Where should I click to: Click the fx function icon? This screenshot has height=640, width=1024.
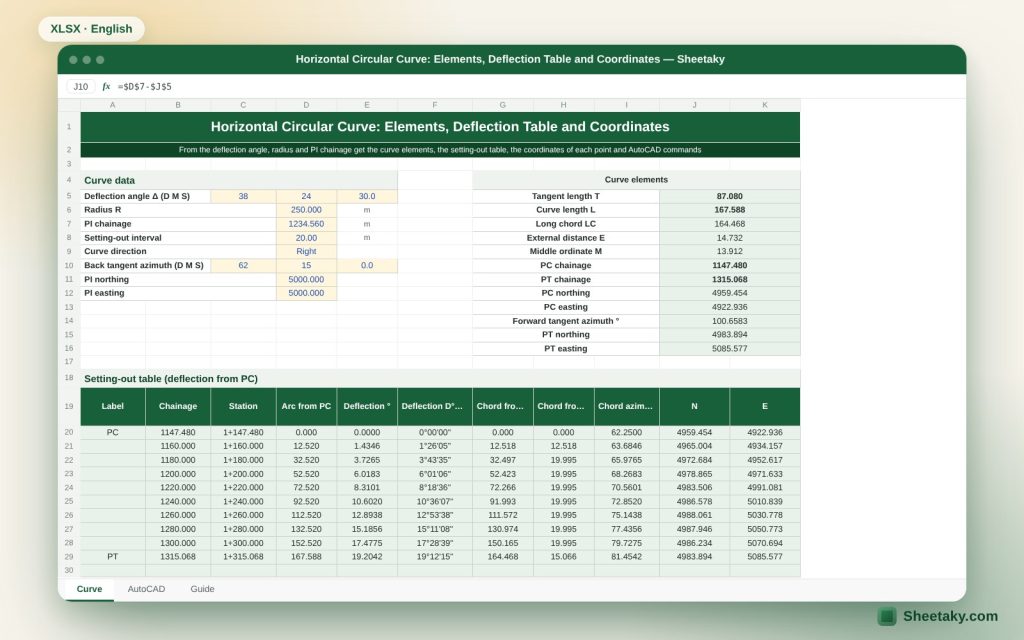106,86
